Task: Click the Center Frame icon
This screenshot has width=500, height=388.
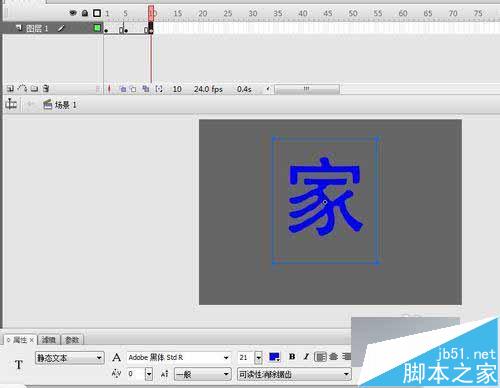Action: (x=109, y=89)
